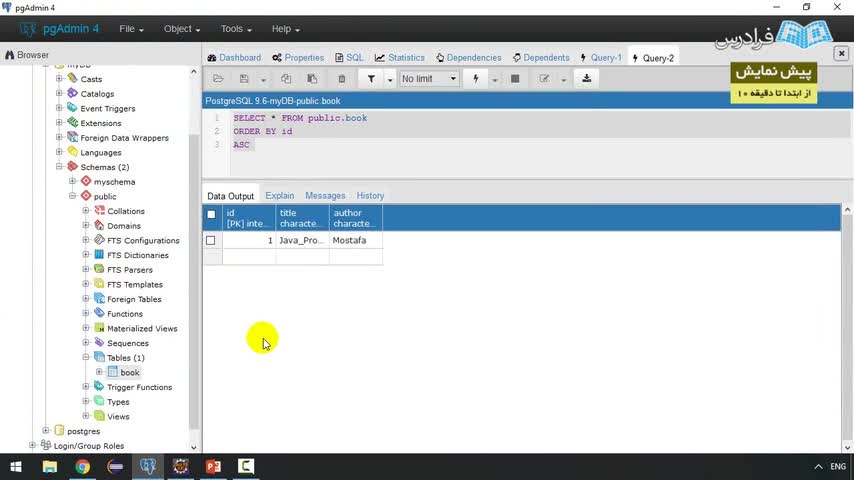Click the ENG language indicator in tray
Viewport: 854px width, 480px height.
tap(838, 467)
